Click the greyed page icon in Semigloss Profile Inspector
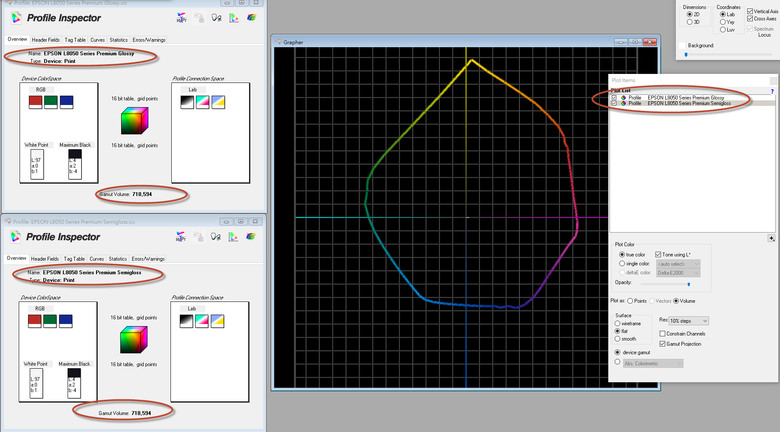This screenshot has height=432, width=780. tap(198, 237)
